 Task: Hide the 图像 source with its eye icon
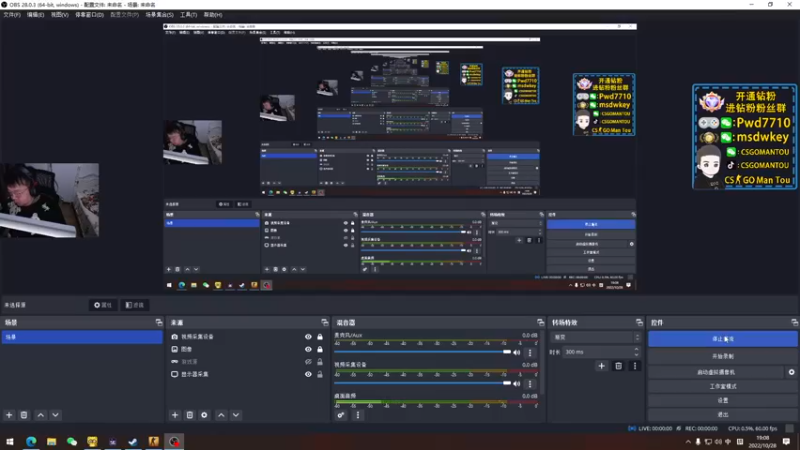click(x=308, y=349)
